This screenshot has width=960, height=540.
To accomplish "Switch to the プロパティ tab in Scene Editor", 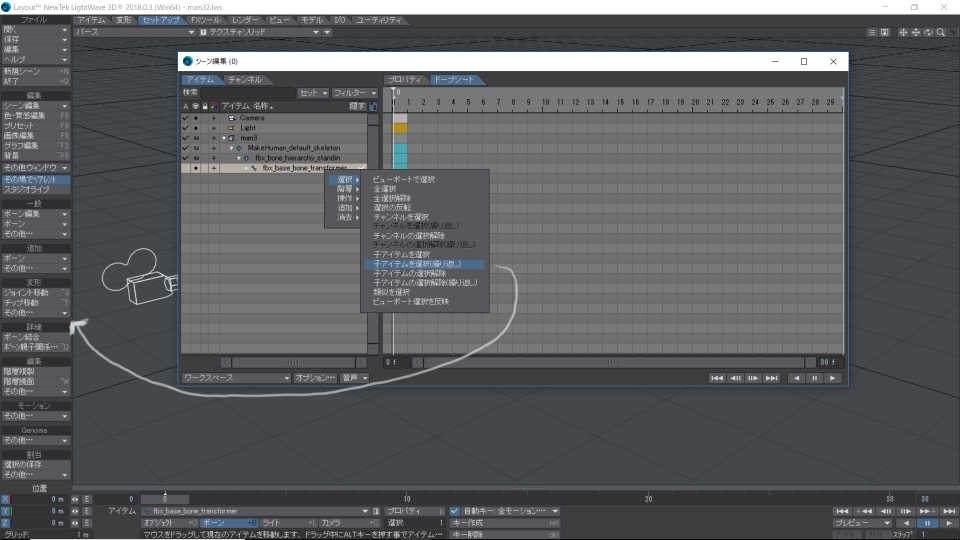I will 405,80.
